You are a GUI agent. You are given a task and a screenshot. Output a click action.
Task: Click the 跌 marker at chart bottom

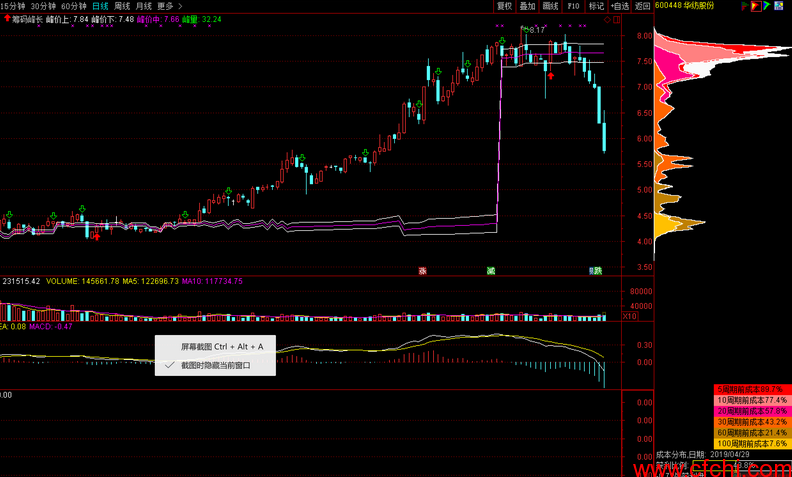click(597, 271)
